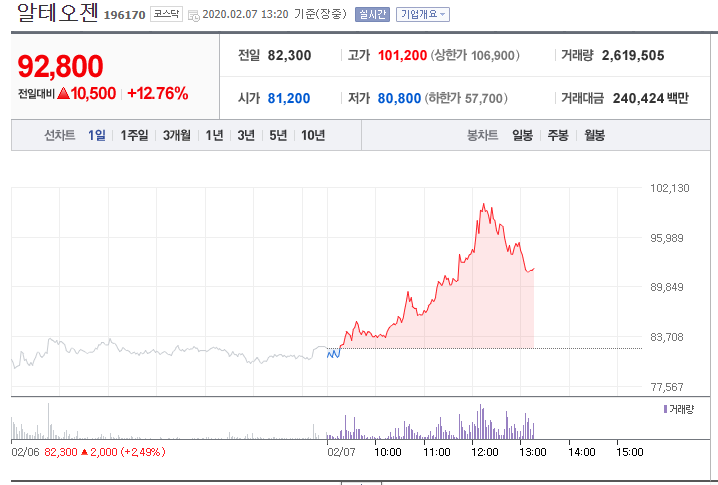The width and height of the screenshot is (718, 485).
Task: Click the chart's intraday peak near 12:00
Action: pos(484,205)
